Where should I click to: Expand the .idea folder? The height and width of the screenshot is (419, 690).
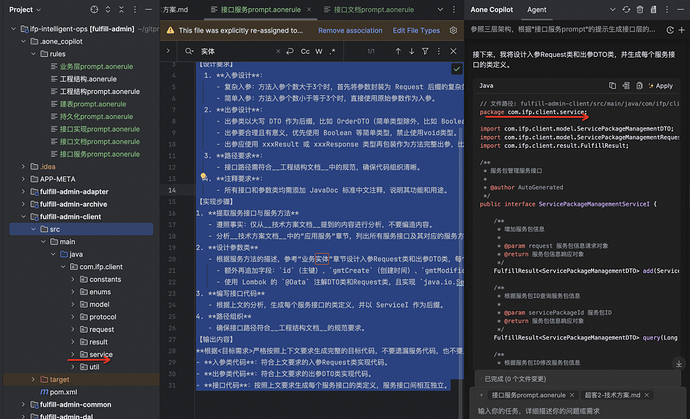pos(23,166)
